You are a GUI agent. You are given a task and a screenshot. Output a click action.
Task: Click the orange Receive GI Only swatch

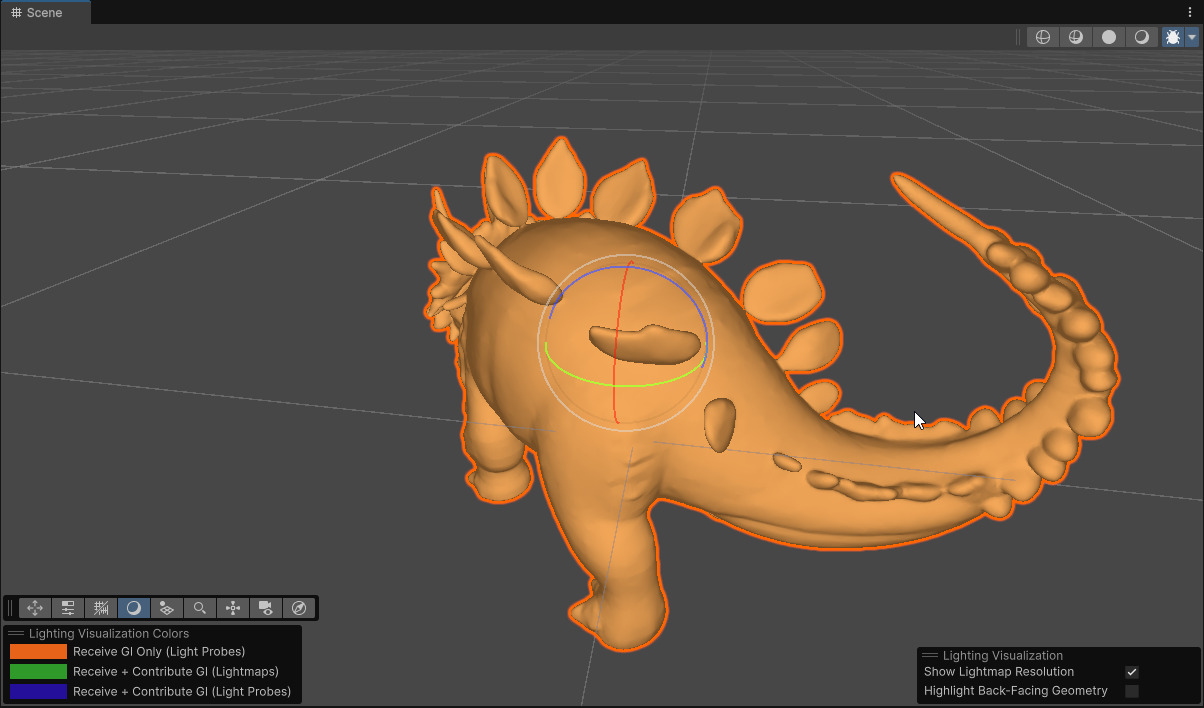tap(38, 652)
